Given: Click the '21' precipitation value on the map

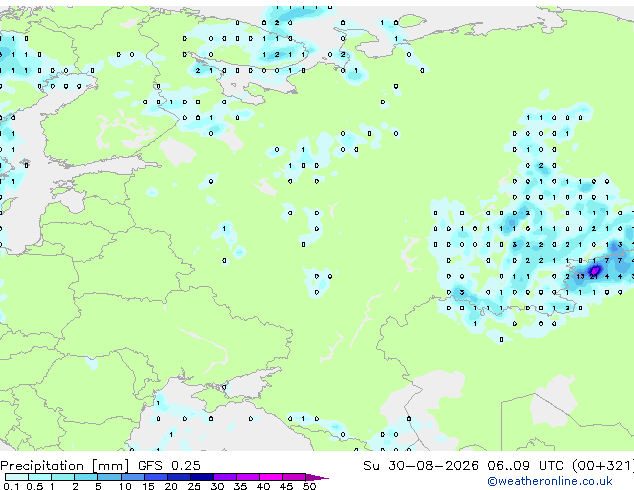Looking at the screenshot, I should pos(594,277).
